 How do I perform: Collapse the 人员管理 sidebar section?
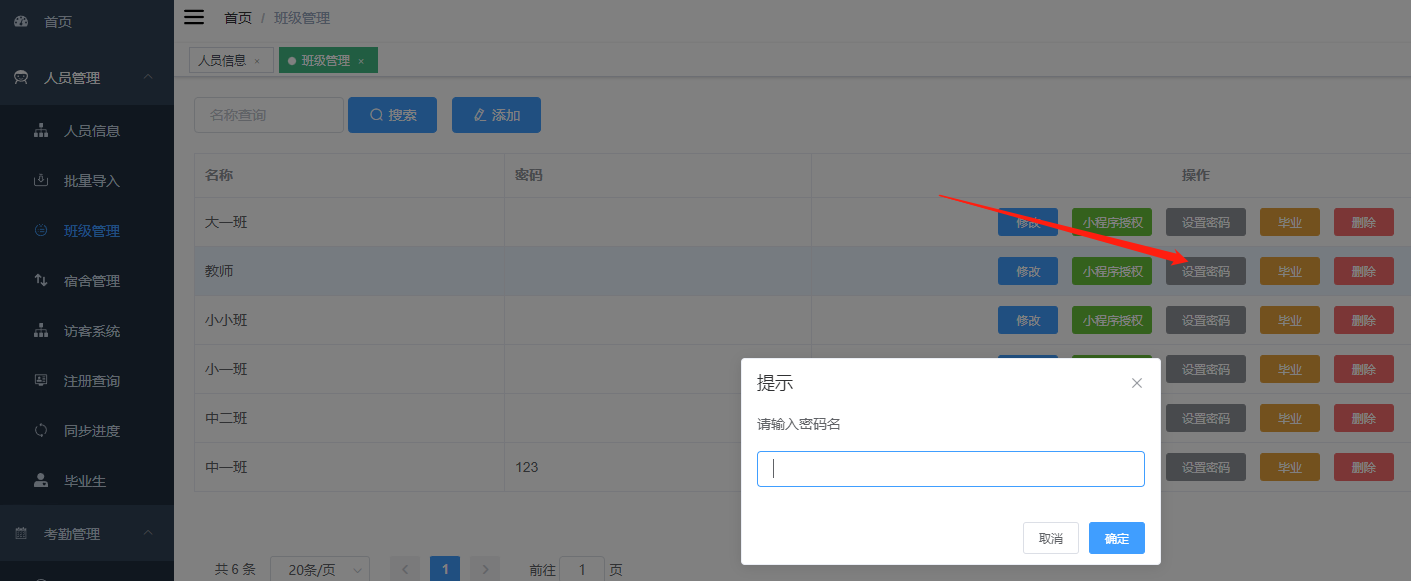click(148, 77)
